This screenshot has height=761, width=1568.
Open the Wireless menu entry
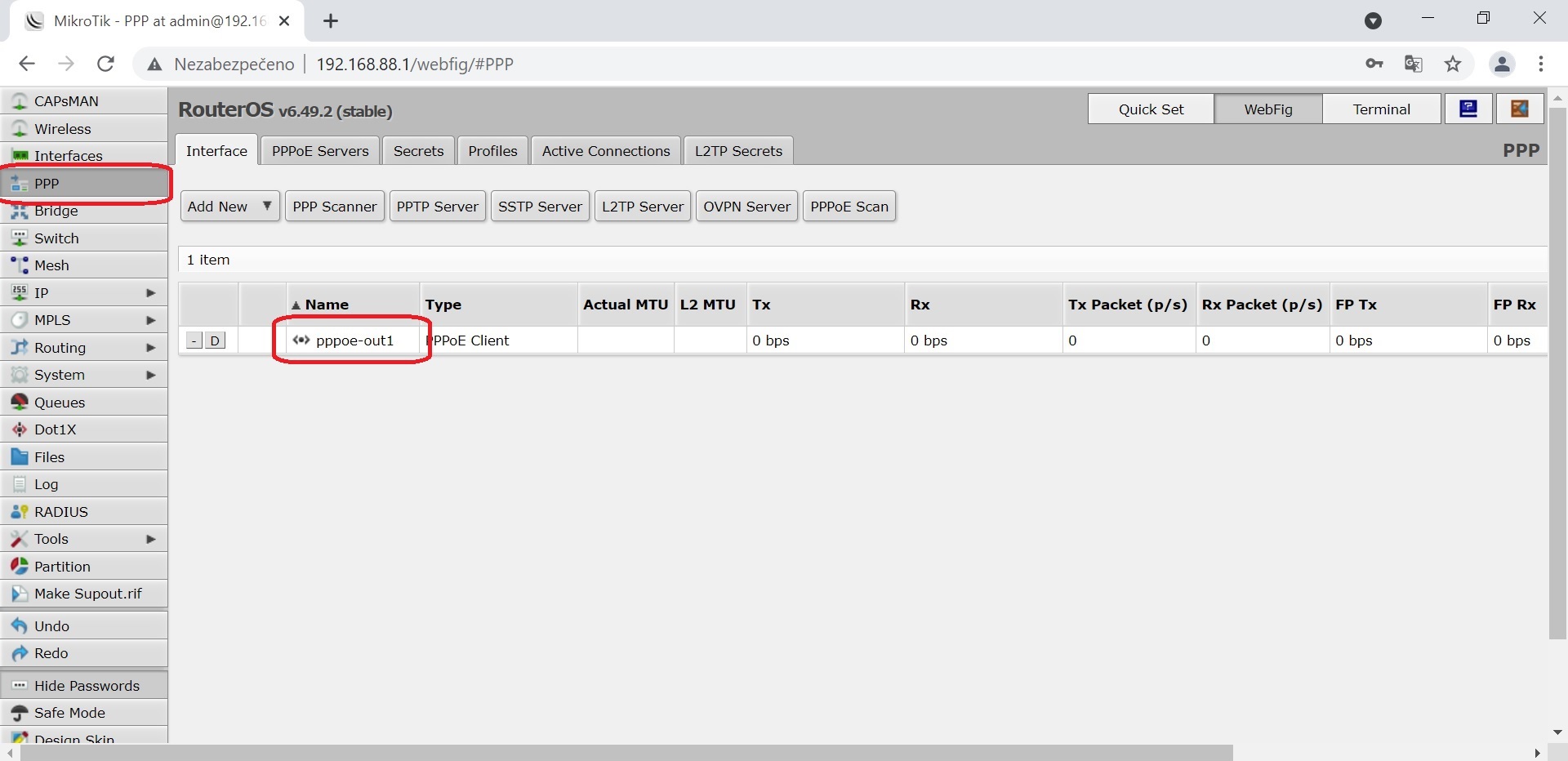pyautogui.click(x=84, y=129)
